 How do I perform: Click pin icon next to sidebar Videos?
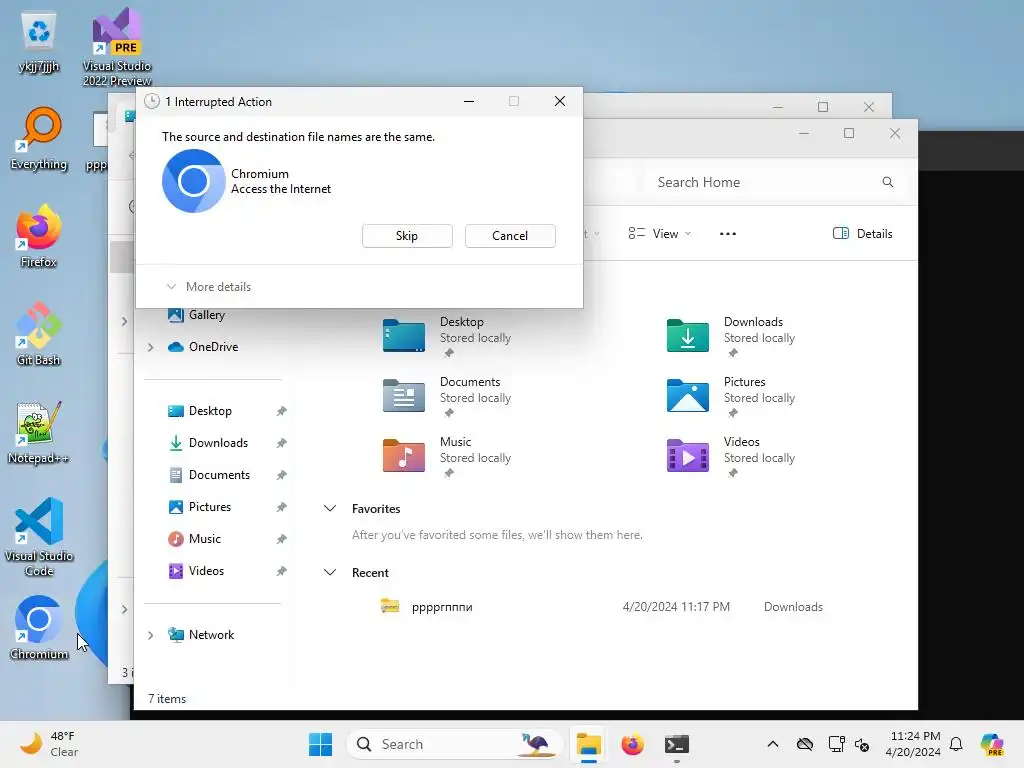(x=281, y=571)
